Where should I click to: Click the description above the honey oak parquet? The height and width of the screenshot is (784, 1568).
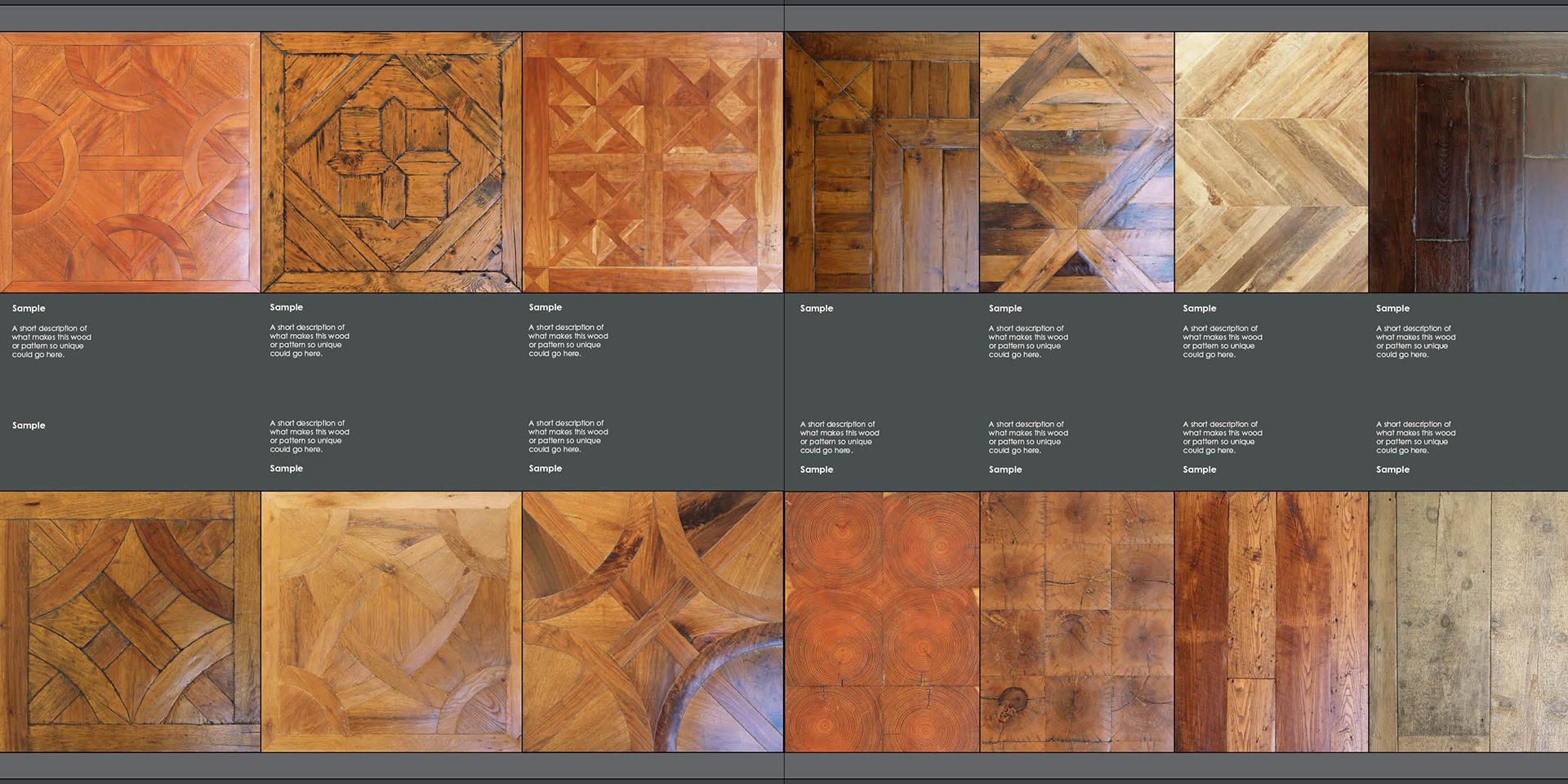tap(310, 436)
